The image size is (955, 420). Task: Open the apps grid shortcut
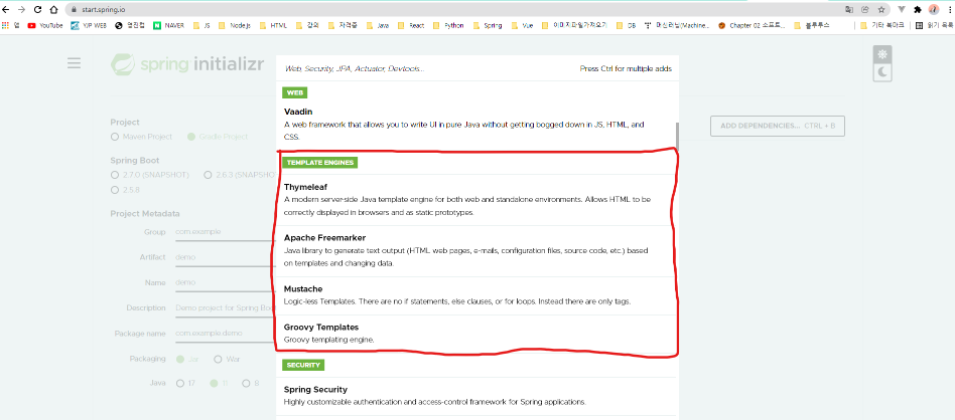[x=11, y=26]
